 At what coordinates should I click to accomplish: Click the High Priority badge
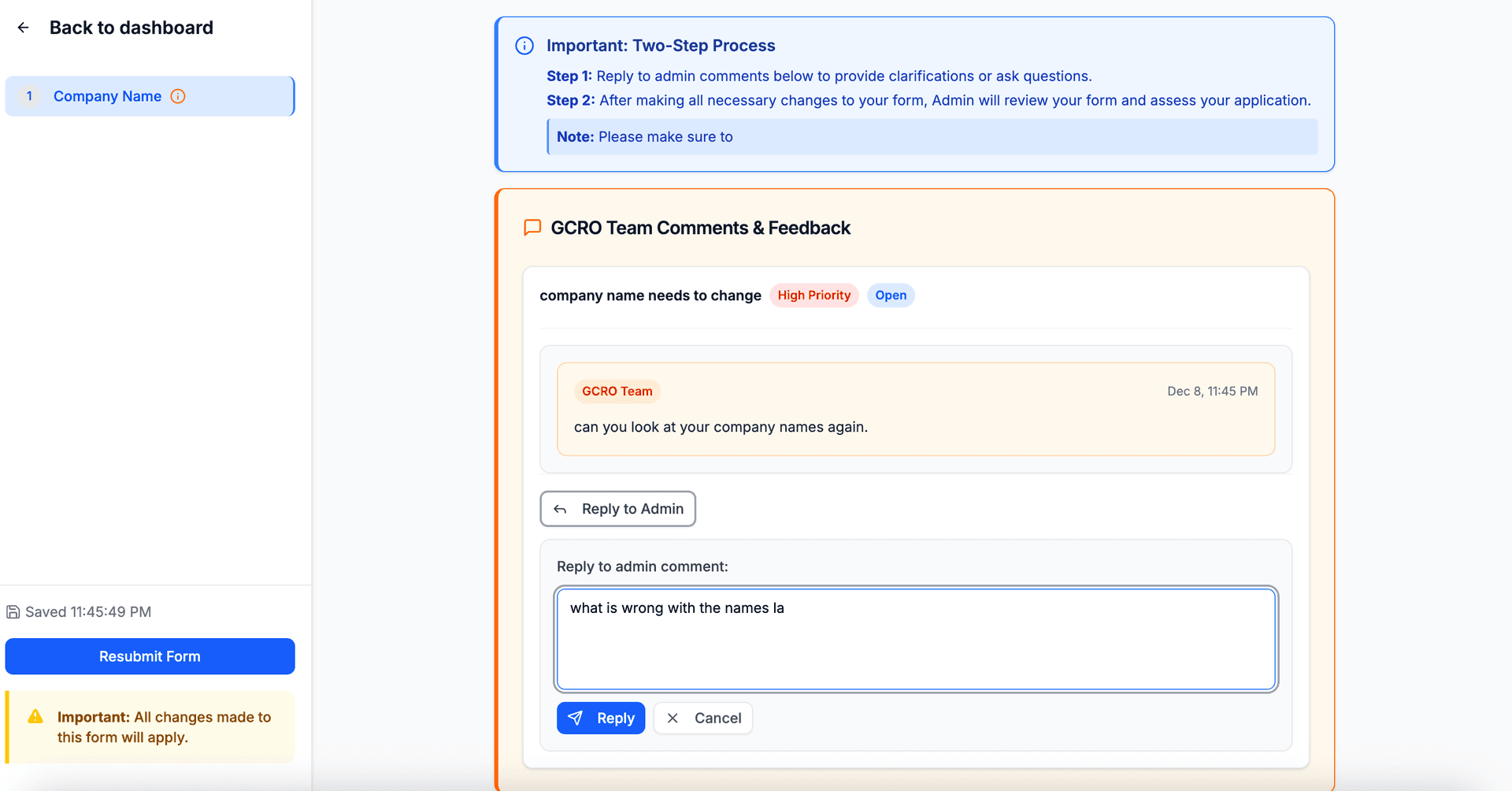(x=813, y=295)
